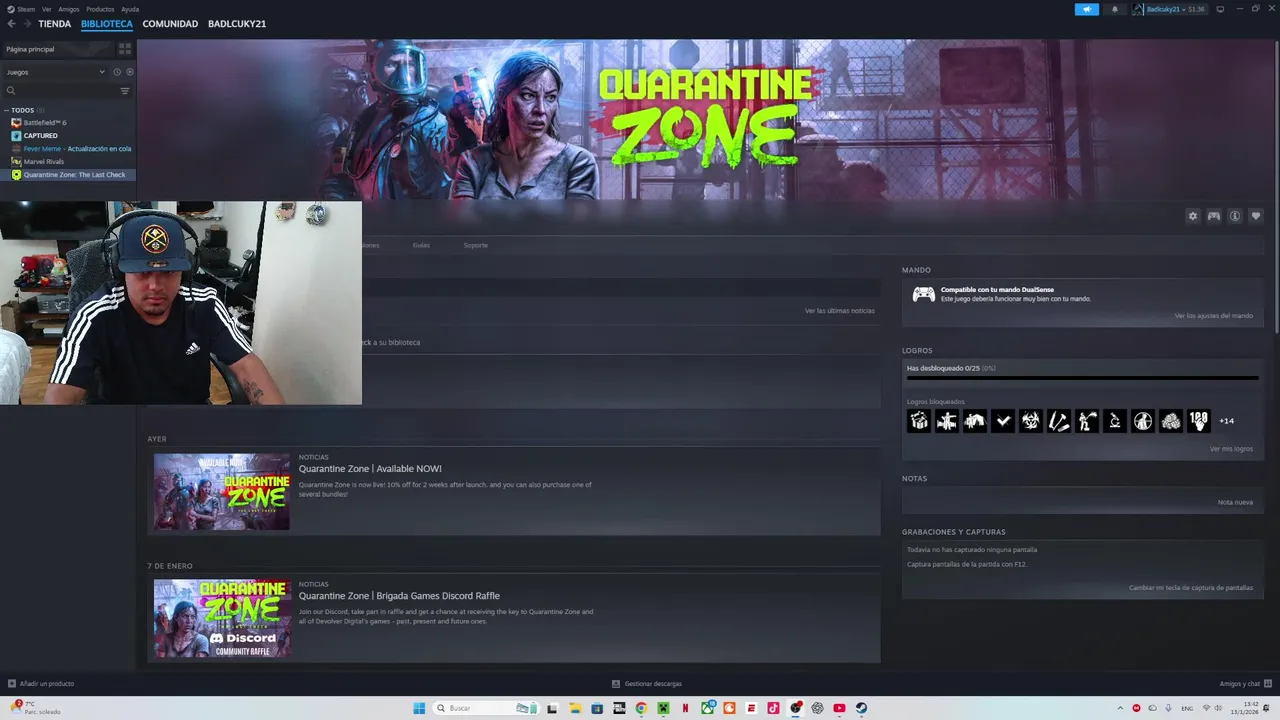Collapse the TODOS category

7,110
